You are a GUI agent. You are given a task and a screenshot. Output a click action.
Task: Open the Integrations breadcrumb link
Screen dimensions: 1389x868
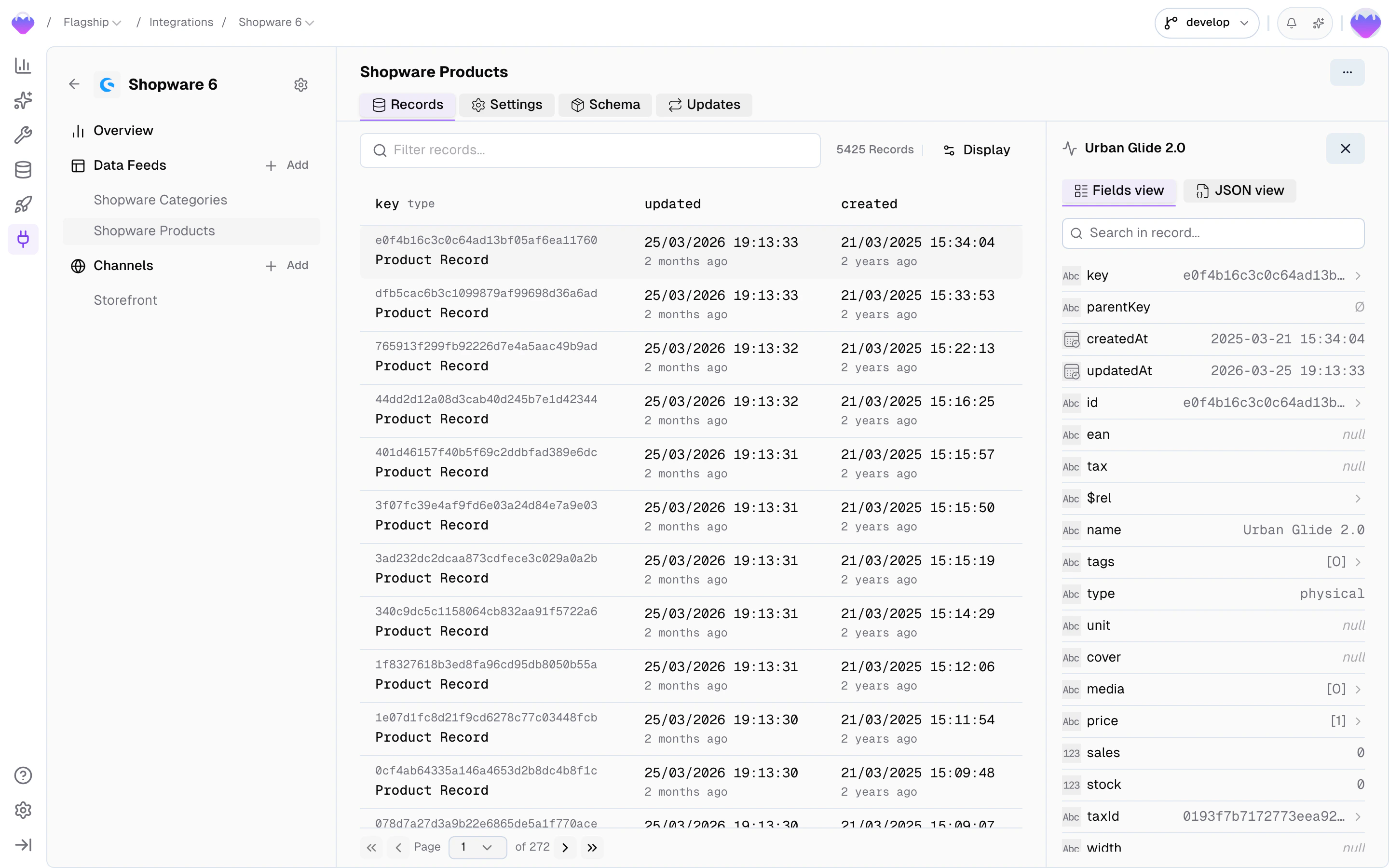[x=181, y=22]
